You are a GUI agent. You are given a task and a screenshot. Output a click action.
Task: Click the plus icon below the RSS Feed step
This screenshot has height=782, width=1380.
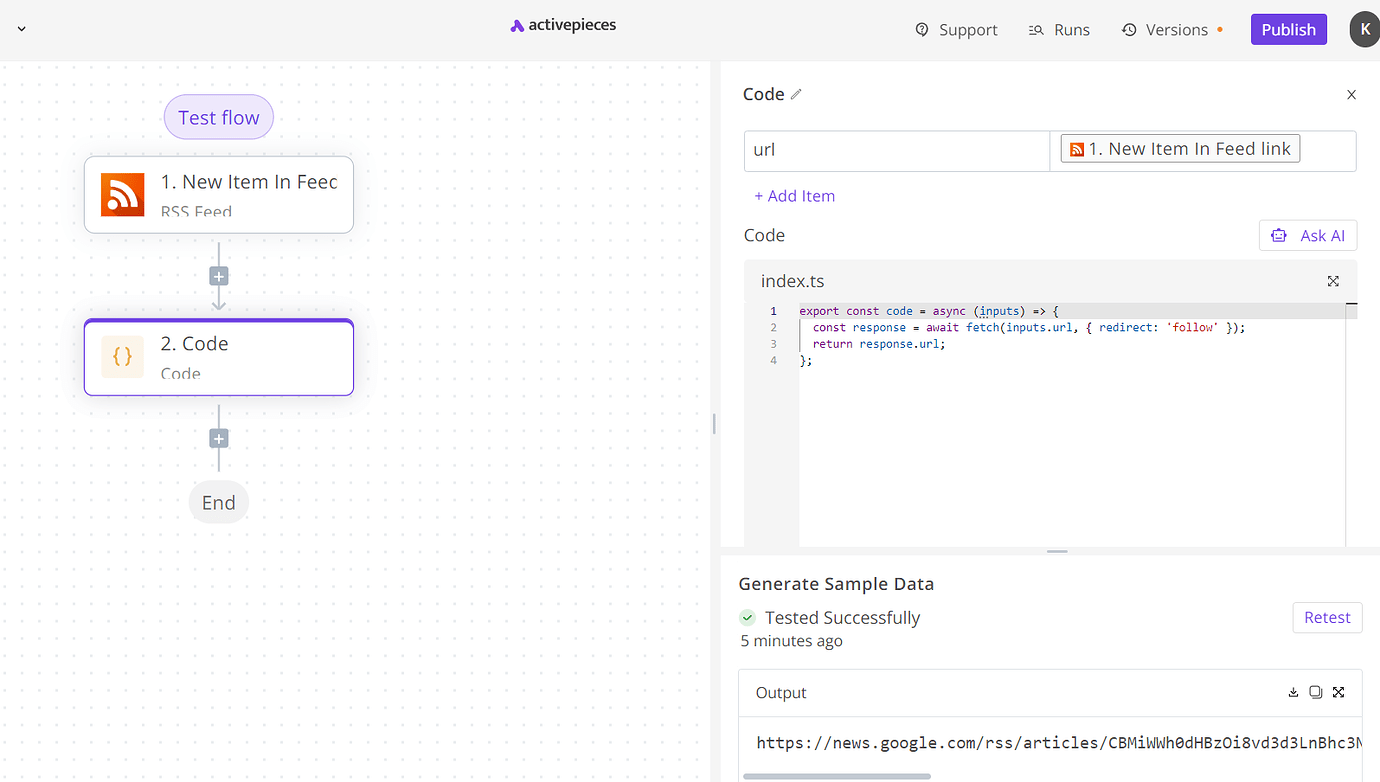218,275
